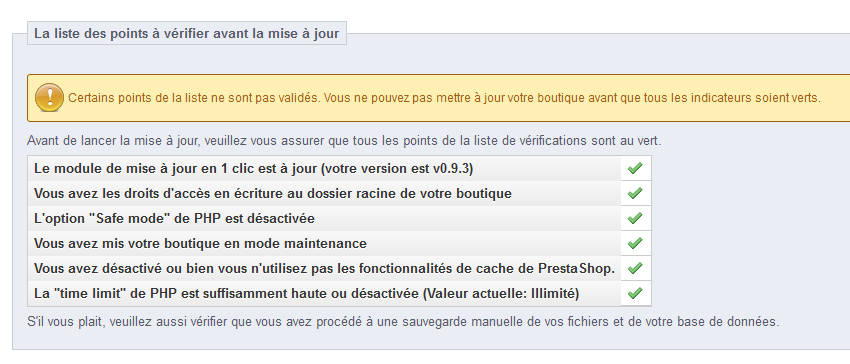Select the boutique en mode maintenance row

(339, 243)
